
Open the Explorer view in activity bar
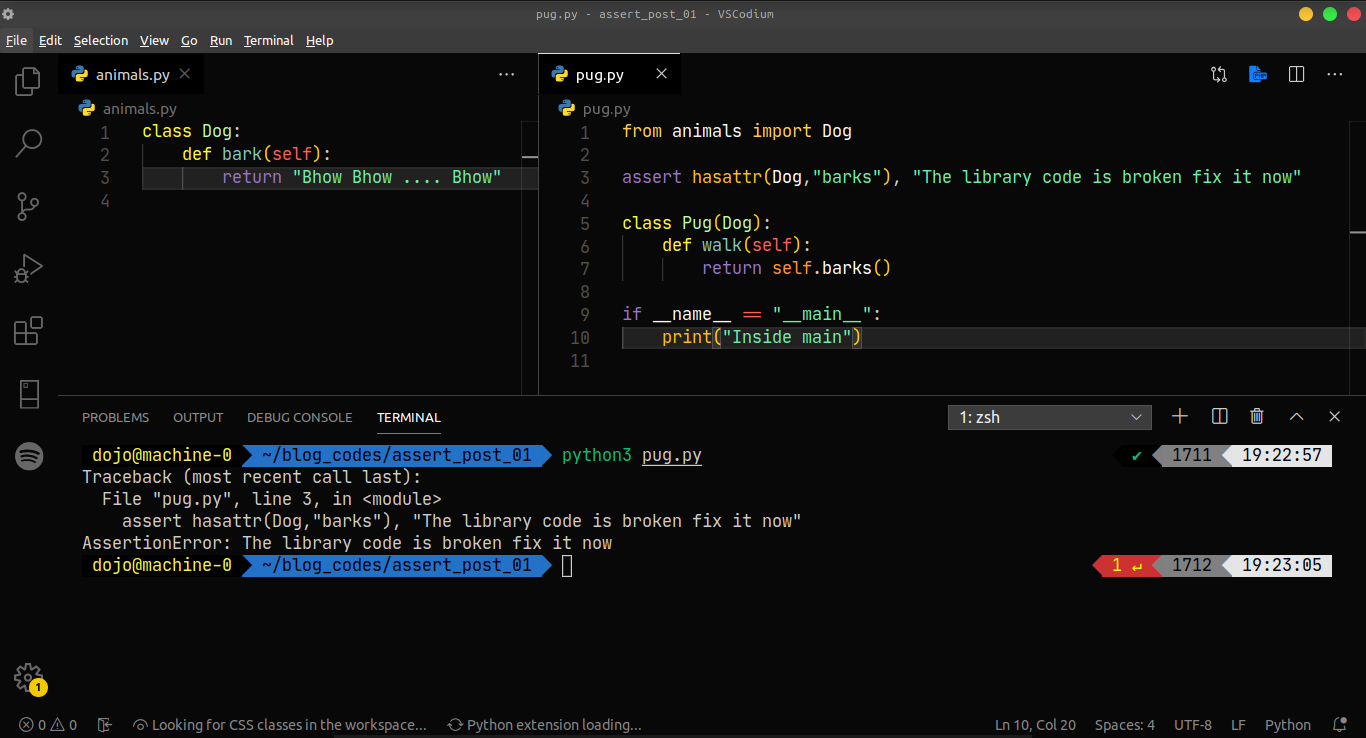coord(28,81)
